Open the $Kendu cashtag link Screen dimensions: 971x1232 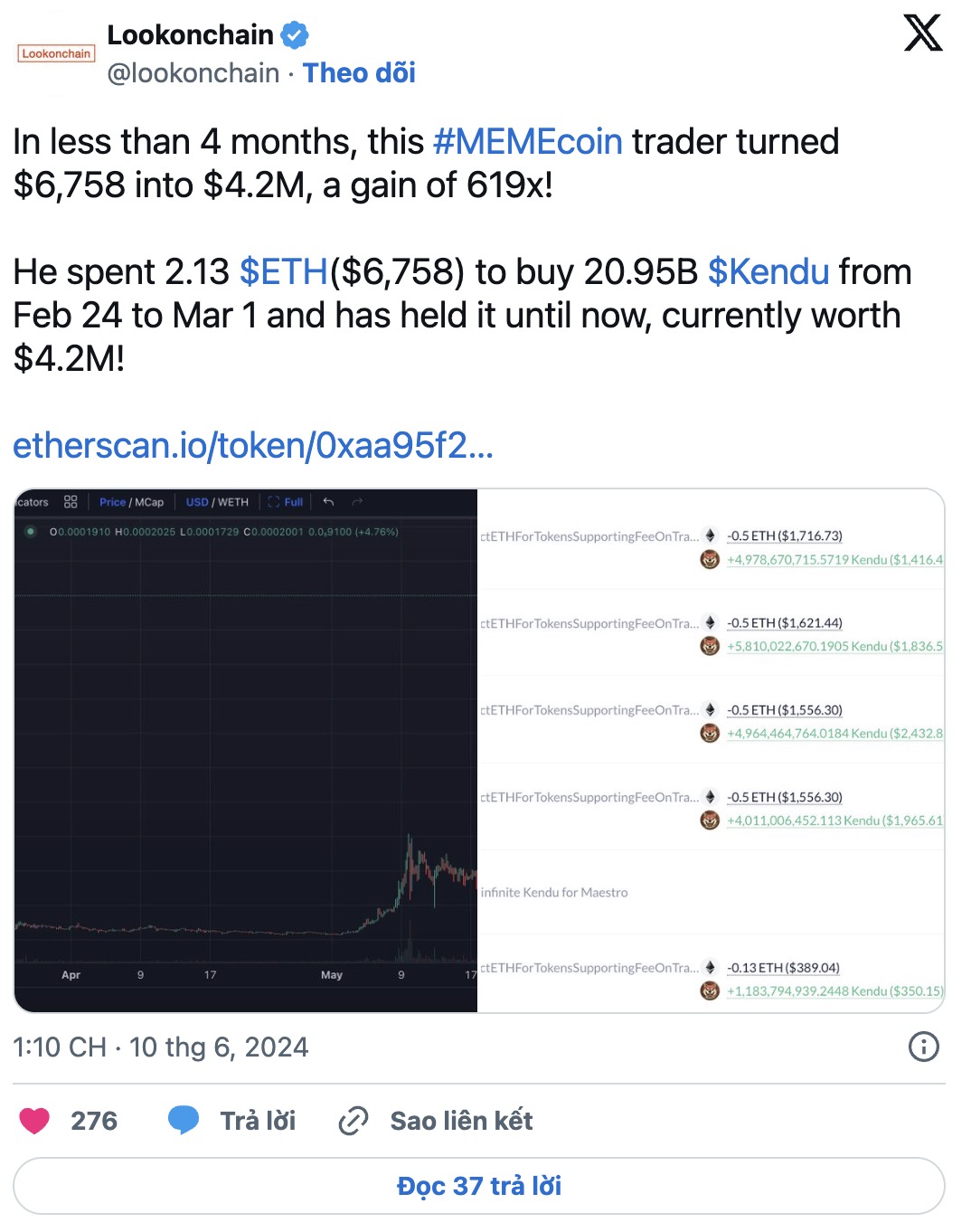point(768,272)
